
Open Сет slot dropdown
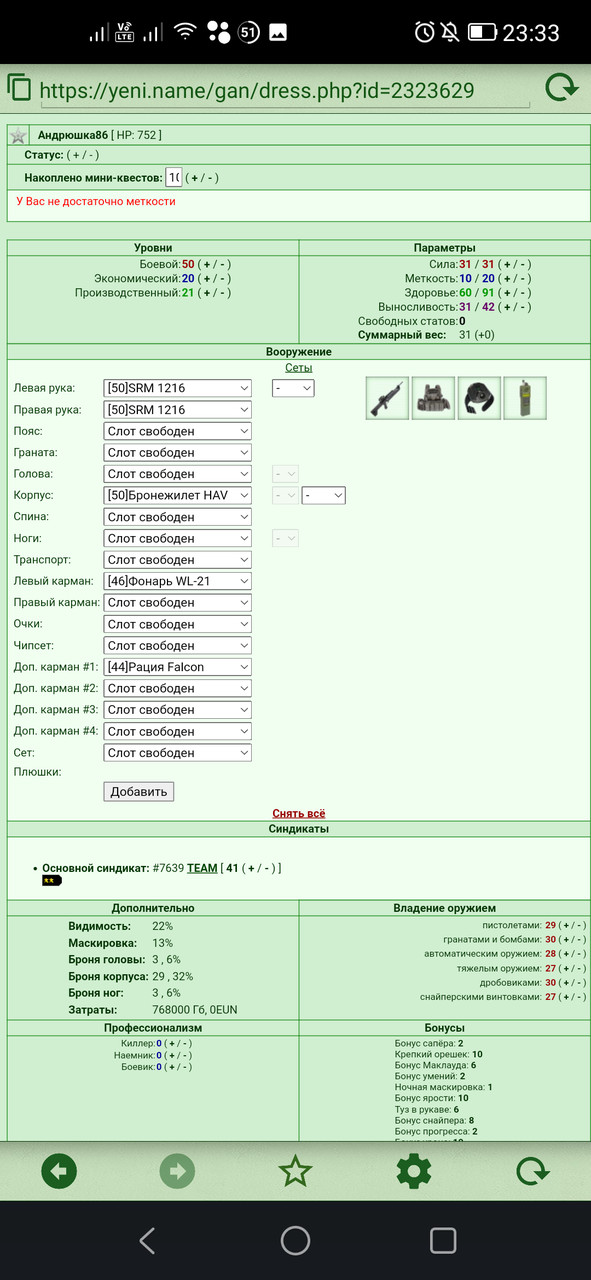click(177, 753)
